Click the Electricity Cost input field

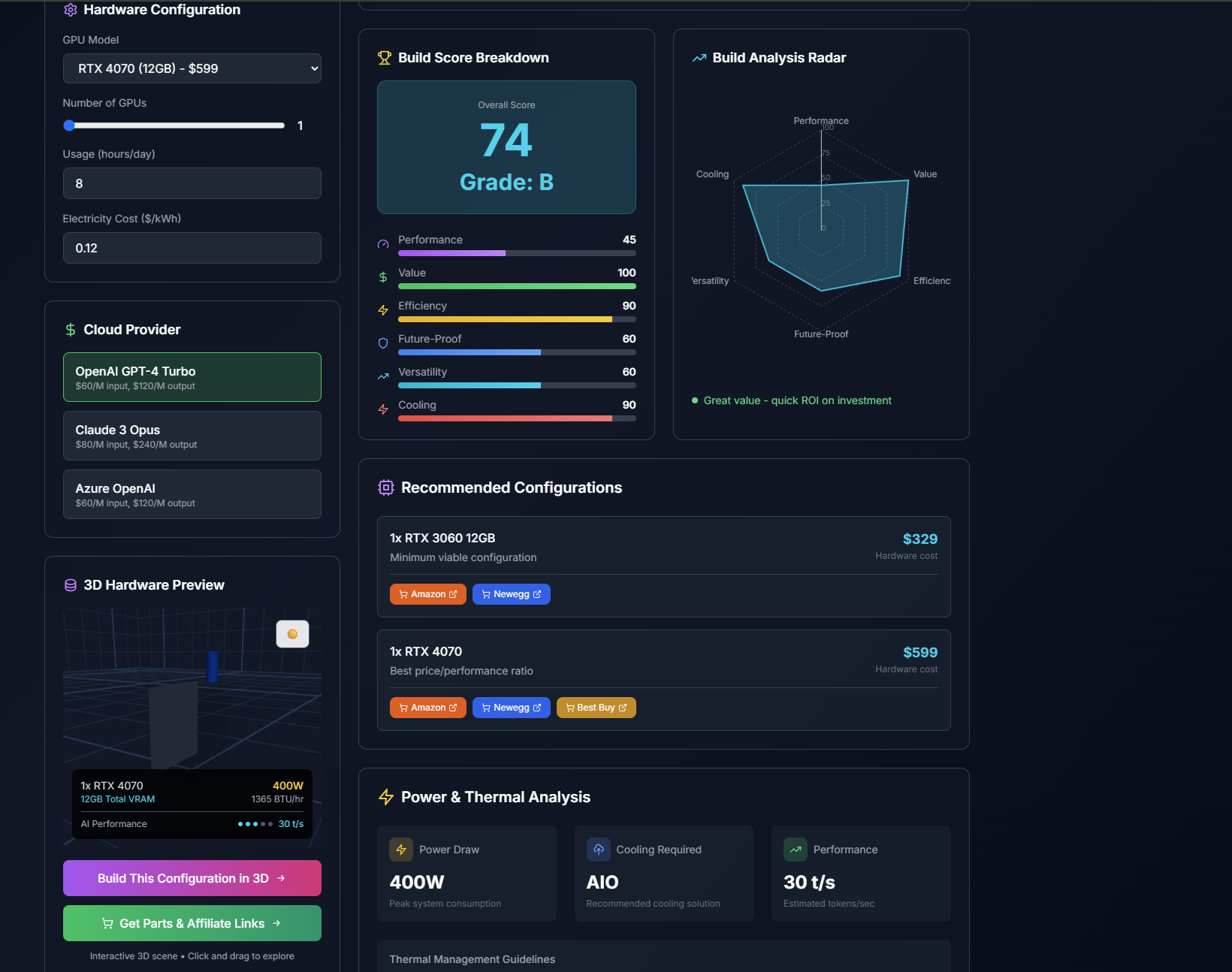point(192,247)
